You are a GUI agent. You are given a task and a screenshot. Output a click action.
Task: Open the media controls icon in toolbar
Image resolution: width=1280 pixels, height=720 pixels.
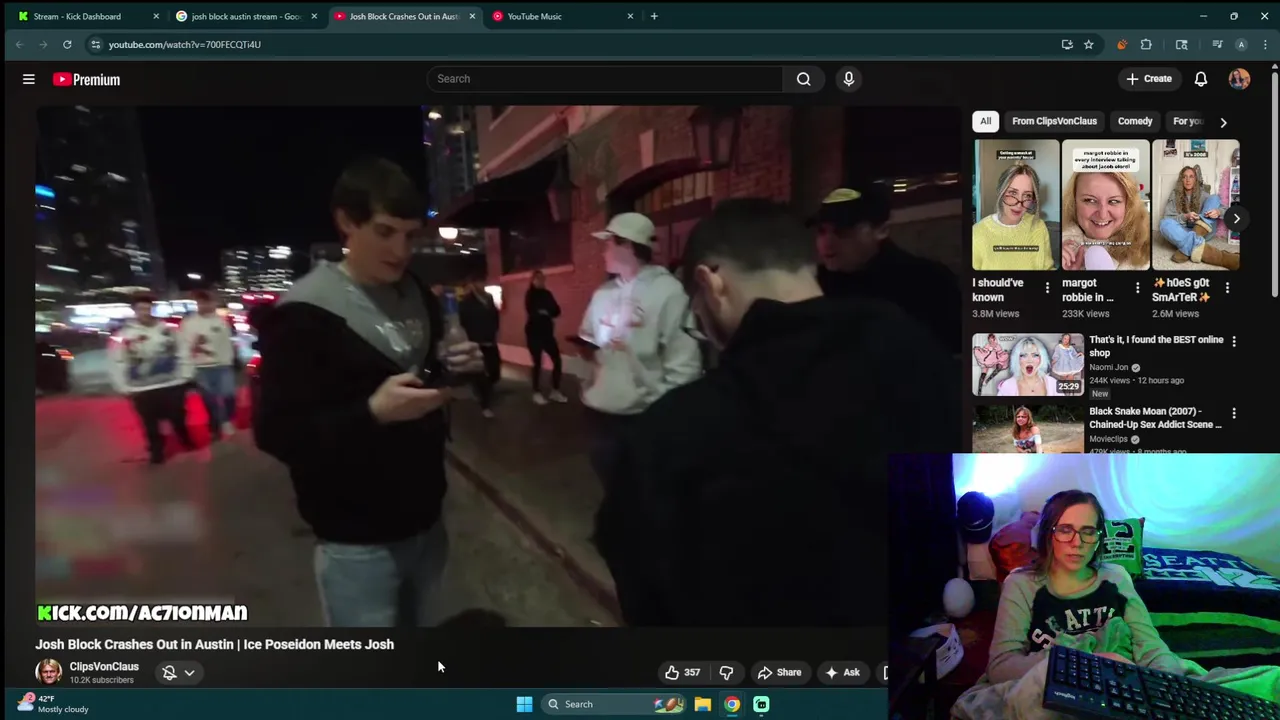click(x=1217, y=44)
